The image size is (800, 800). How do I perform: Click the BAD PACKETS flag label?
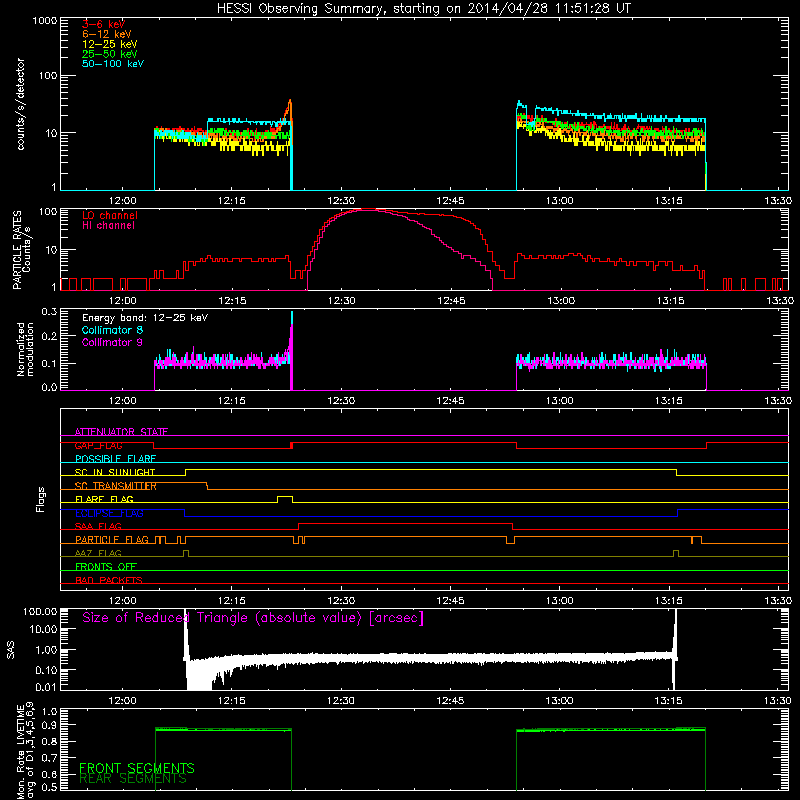click(109, 580)
